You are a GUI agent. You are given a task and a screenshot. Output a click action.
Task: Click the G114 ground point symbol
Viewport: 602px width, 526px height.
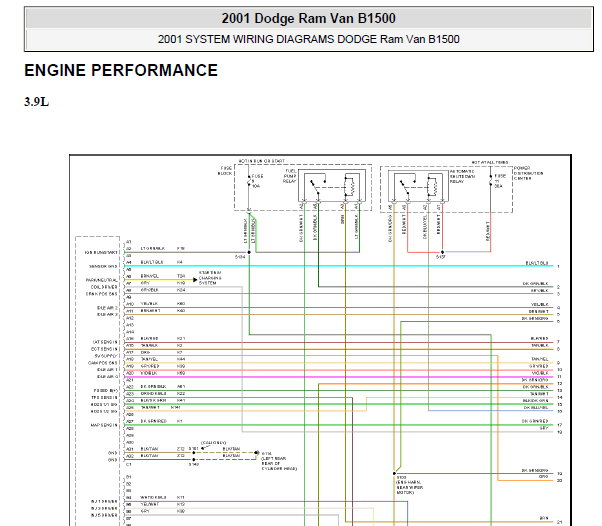pyautogui.click(x=257, y=453)
